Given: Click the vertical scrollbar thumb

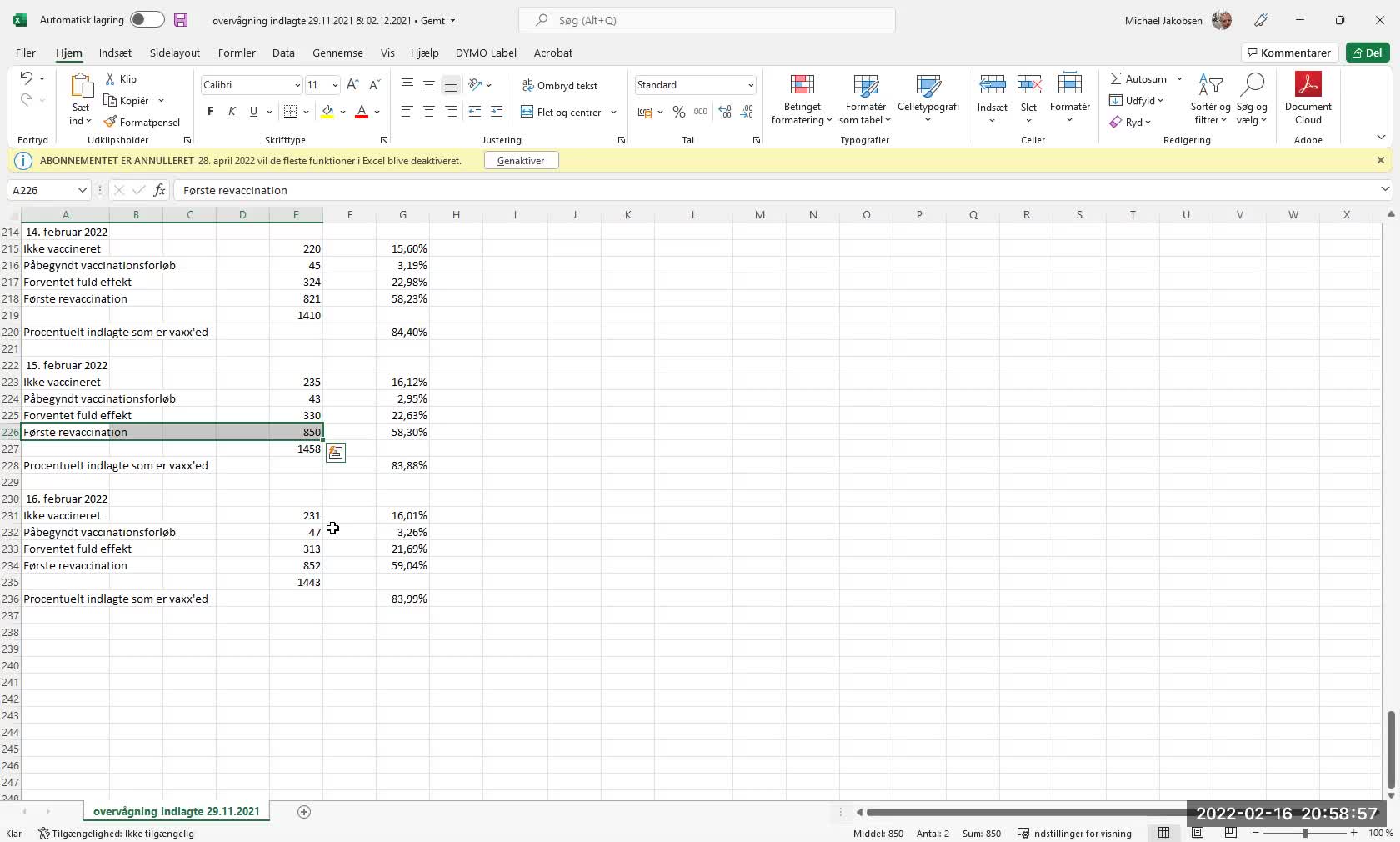Looking at the screenshot, I should point(1390,750).
